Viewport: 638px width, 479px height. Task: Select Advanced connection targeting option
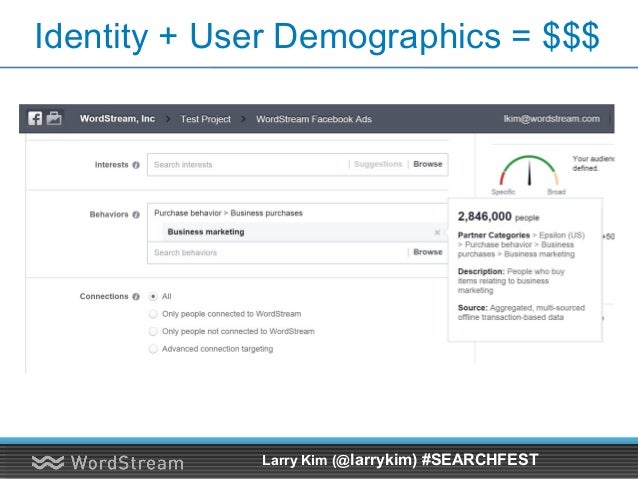(x=153, y=349)
